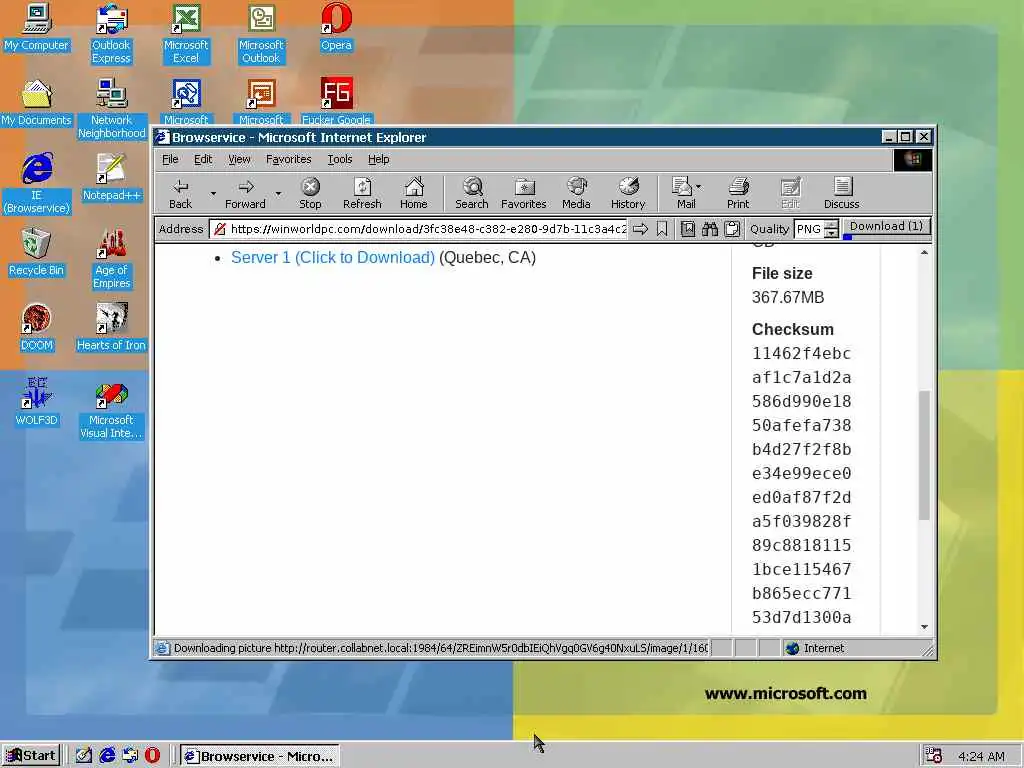Click the bookmarks book icon in address bar

click(x=688, y=229)
